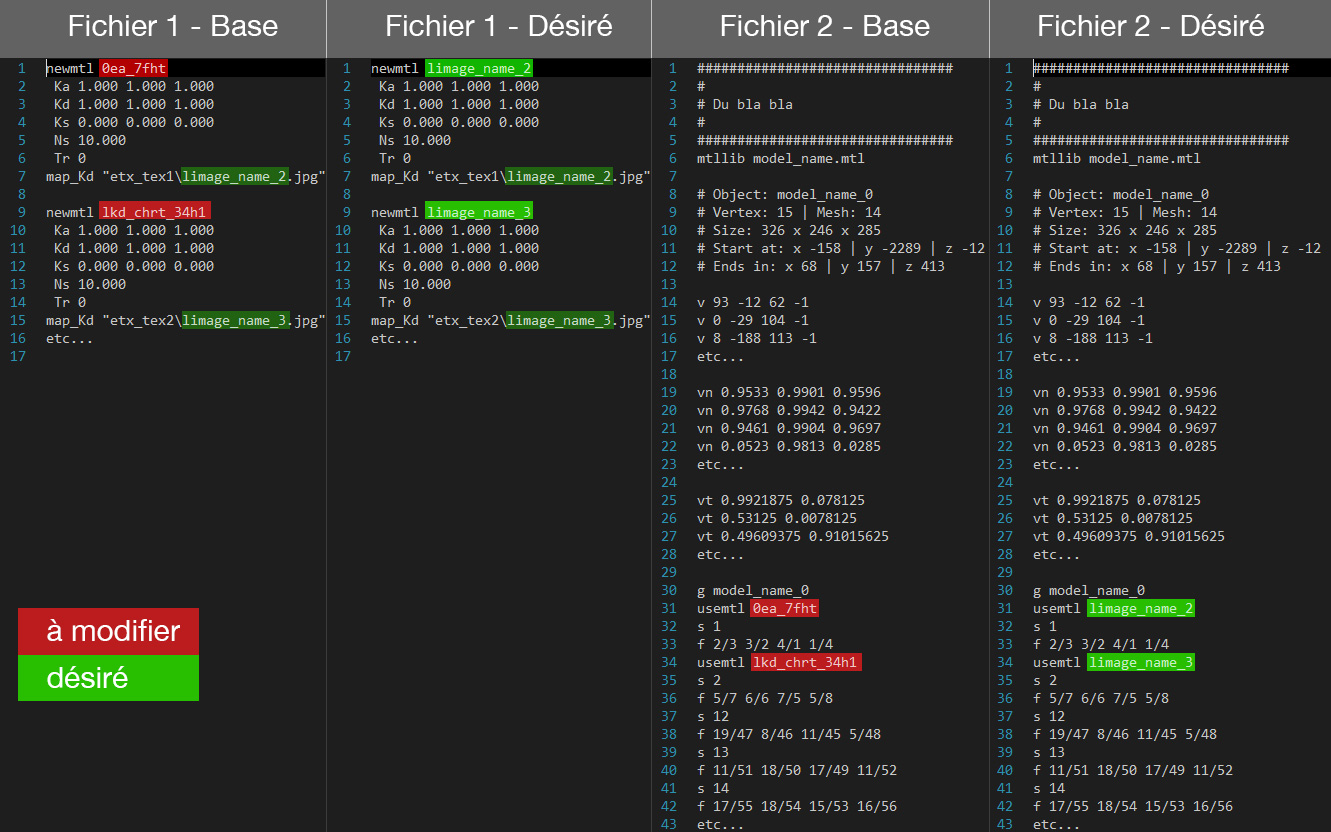Click "# Du bla bla" in Fichier 2 Base
1331x832 pixels.
[745, 104]
